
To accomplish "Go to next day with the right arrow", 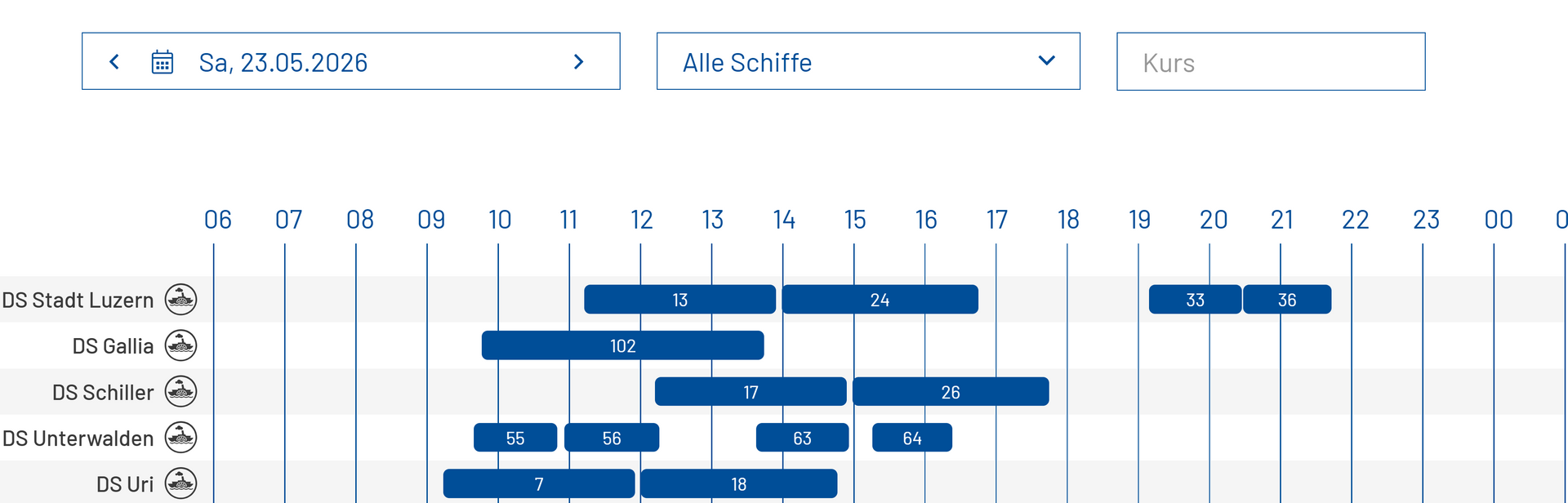I will (x=579, y=61).
